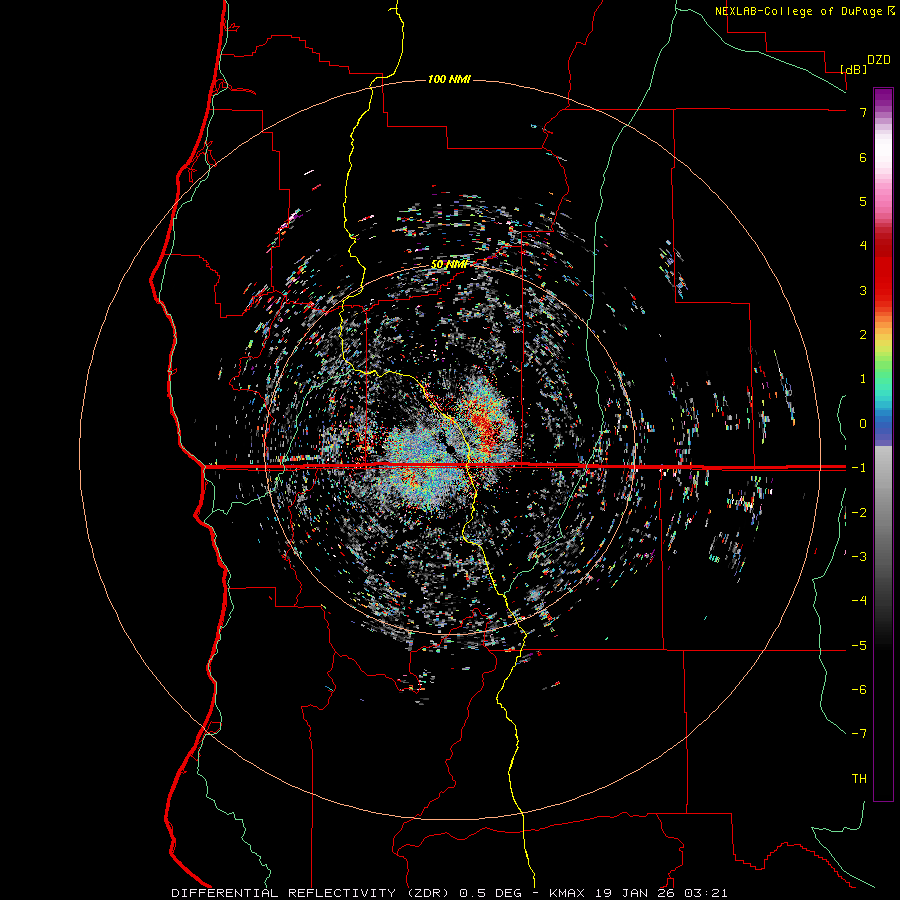Click the -4 value on color scale
Viewport: 900px width, 900px height.
pyautogui.click(x=859, y=601)
